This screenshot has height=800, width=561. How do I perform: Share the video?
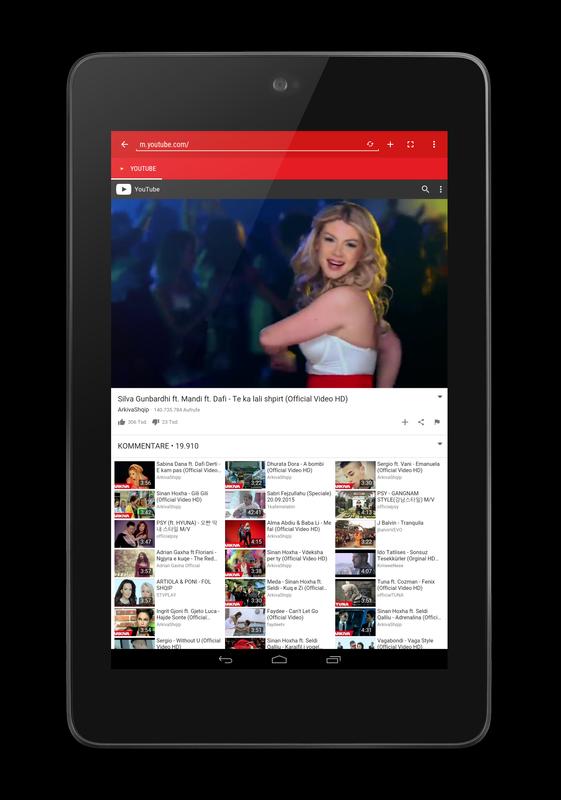(x=421, y=422)
